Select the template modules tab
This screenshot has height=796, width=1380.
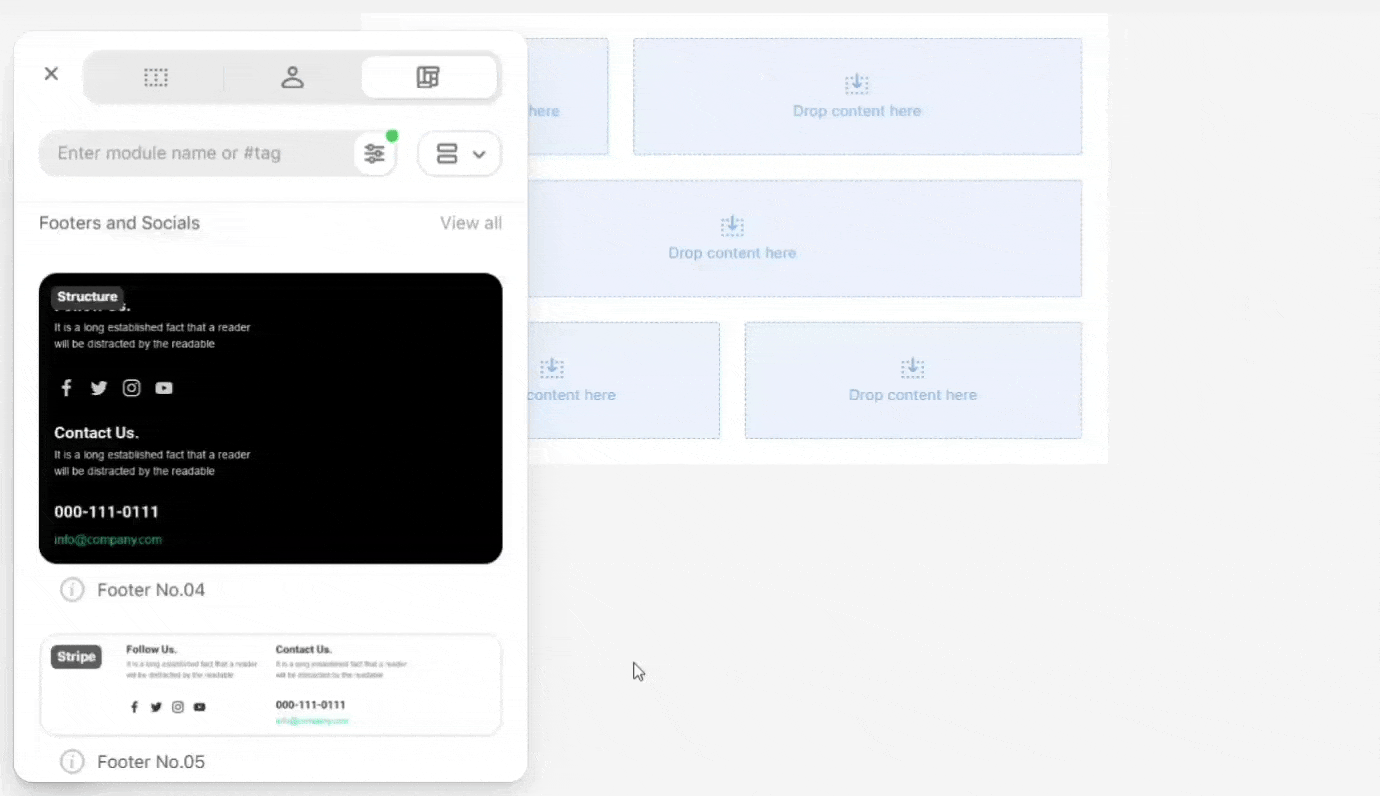pyautogui.click(x=428, y=77)
